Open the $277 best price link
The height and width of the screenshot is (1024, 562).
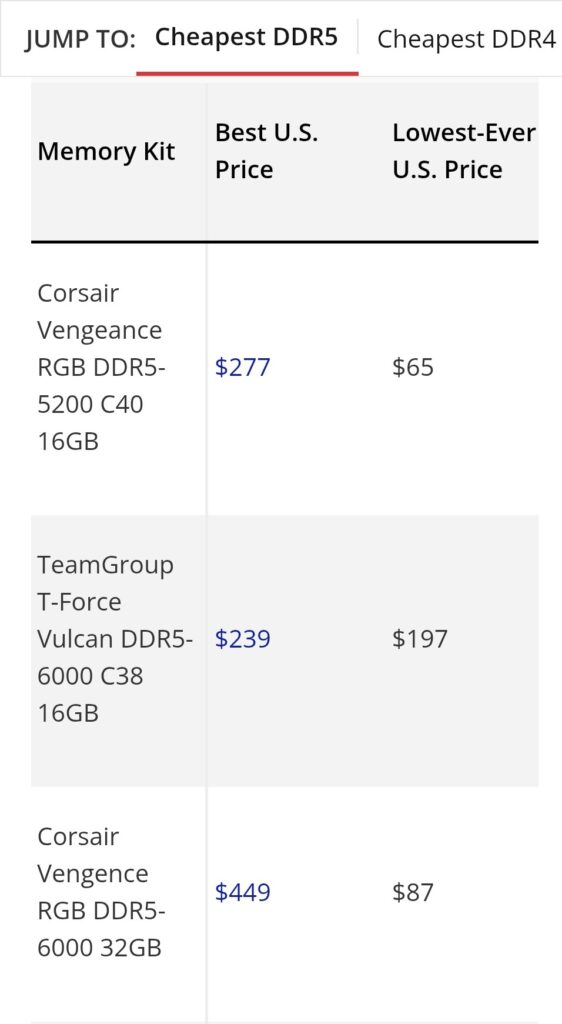point(242,367)
